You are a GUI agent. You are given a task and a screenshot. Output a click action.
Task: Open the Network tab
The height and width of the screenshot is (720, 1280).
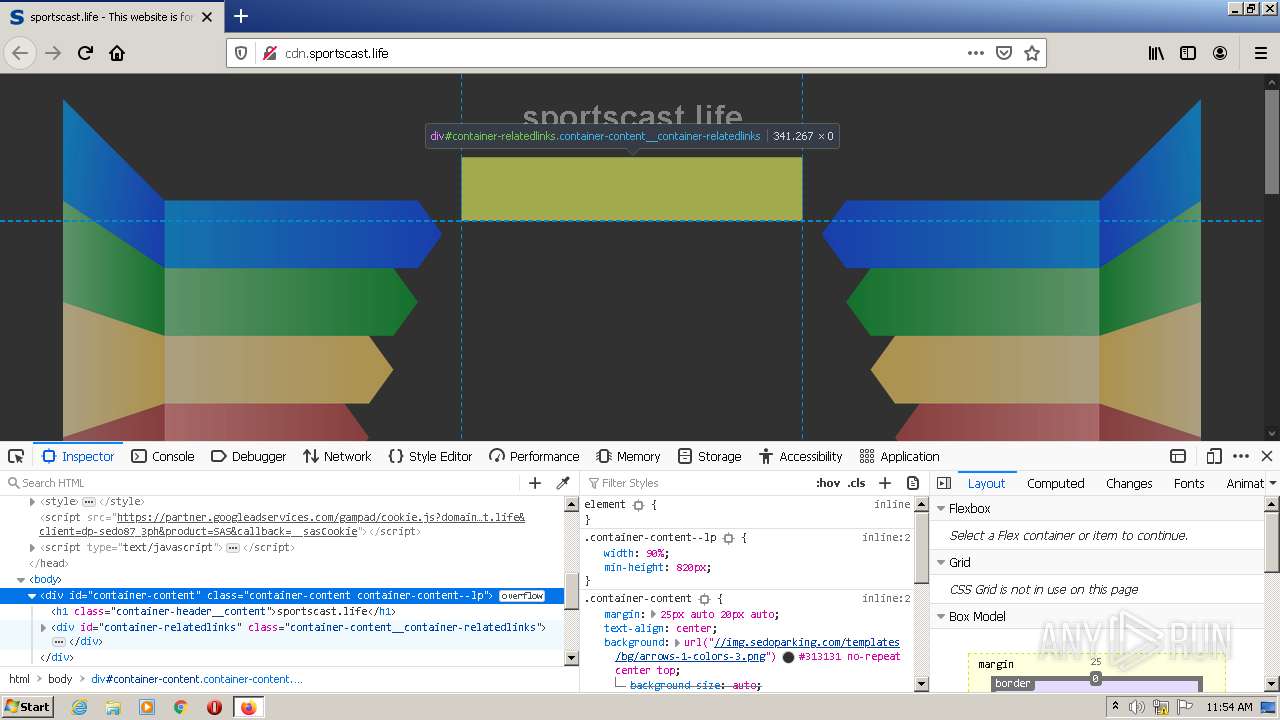pyautogui.click(x=337, y=456)
